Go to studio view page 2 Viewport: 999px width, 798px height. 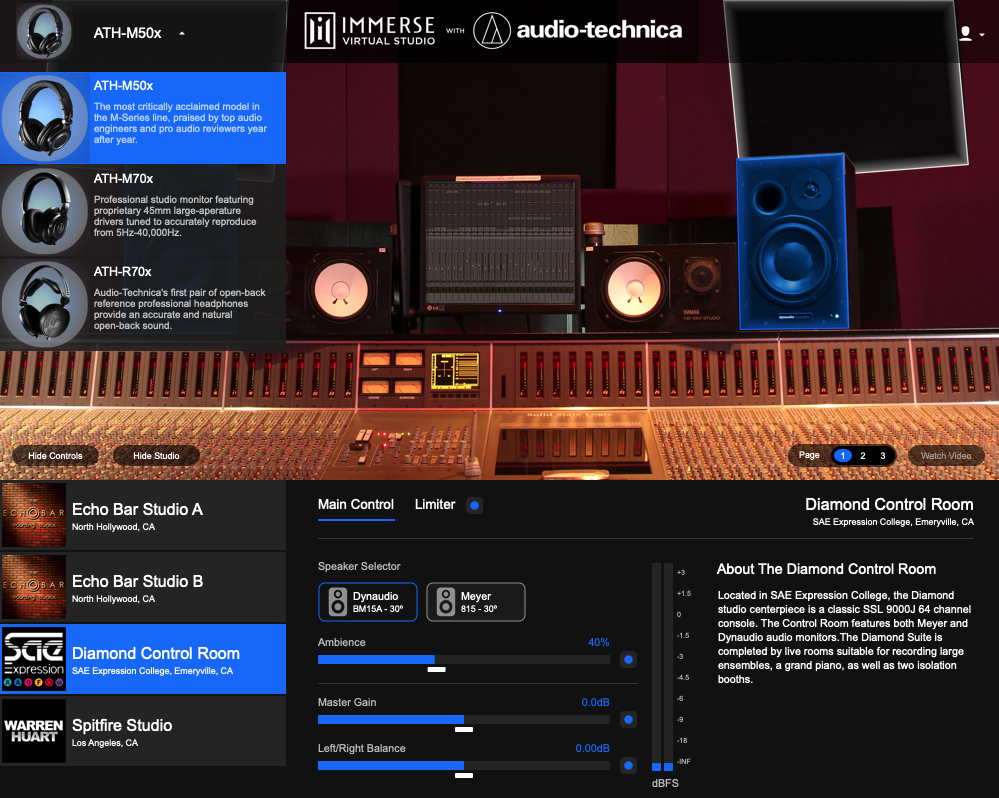pyautogui.click(x=863, y=456)
